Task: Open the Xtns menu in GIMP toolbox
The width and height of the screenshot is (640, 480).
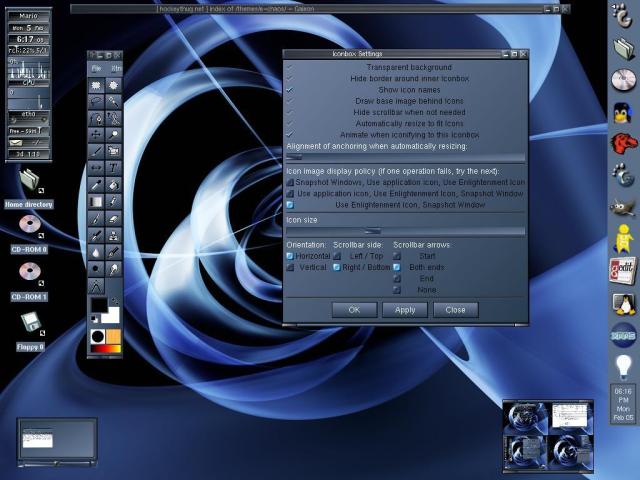Action: point(115,67)
